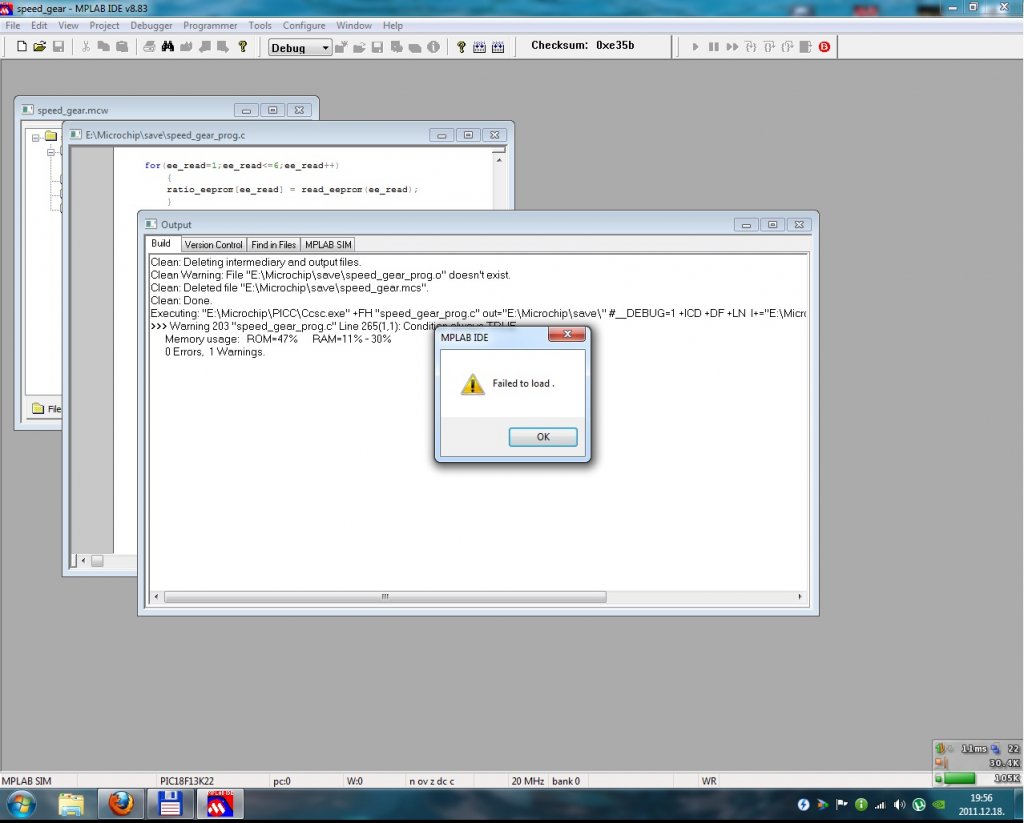Screen dimensions: 1024x823
Task: Click 'Memory usage: ROM=47%' output line
Action: pyautogui.click(x=278, y=339)
